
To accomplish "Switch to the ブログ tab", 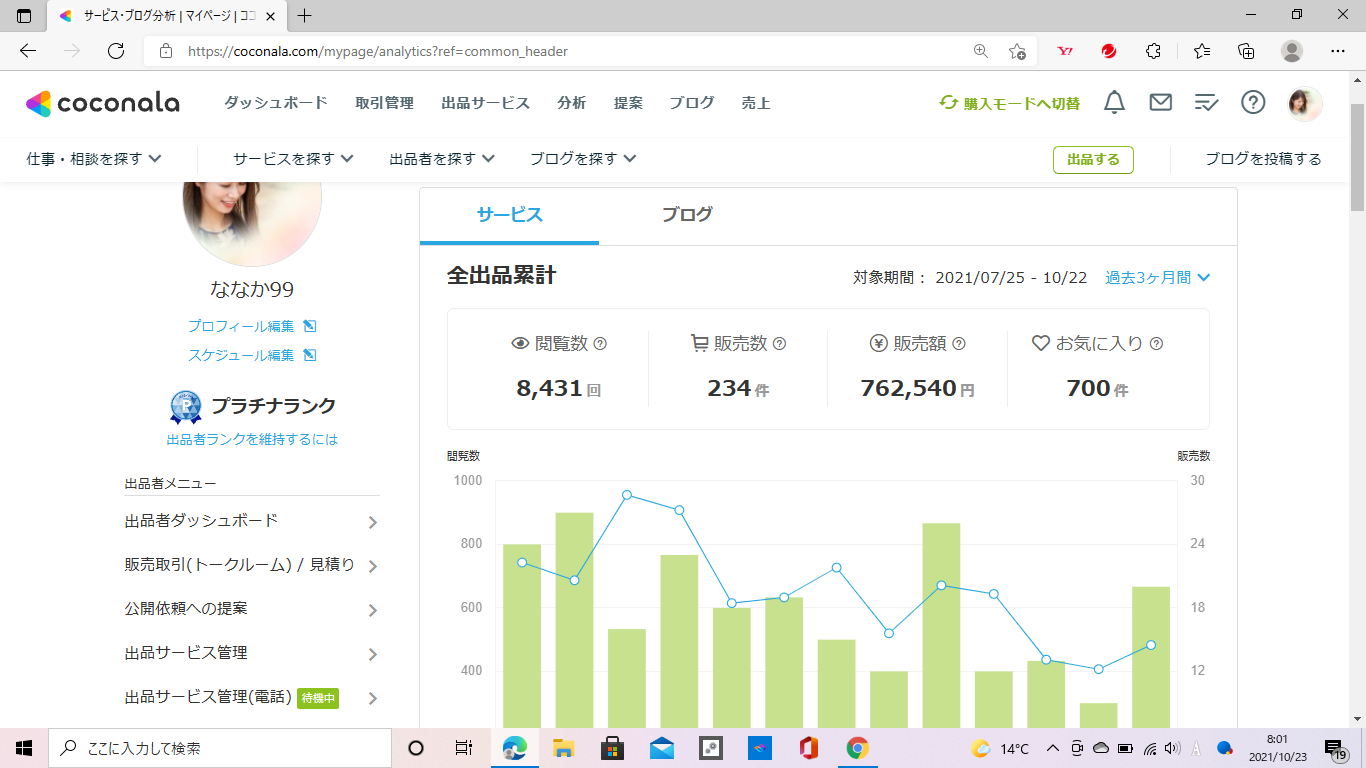I will (687, 215).
